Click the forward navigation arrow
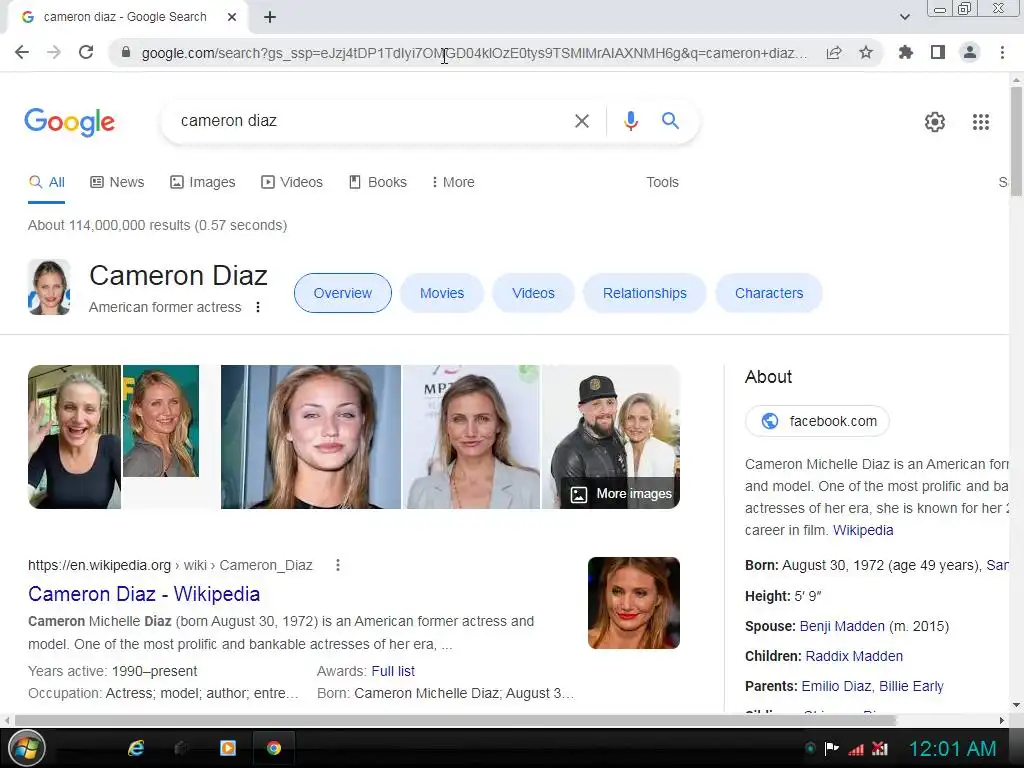 click(54, 52)
